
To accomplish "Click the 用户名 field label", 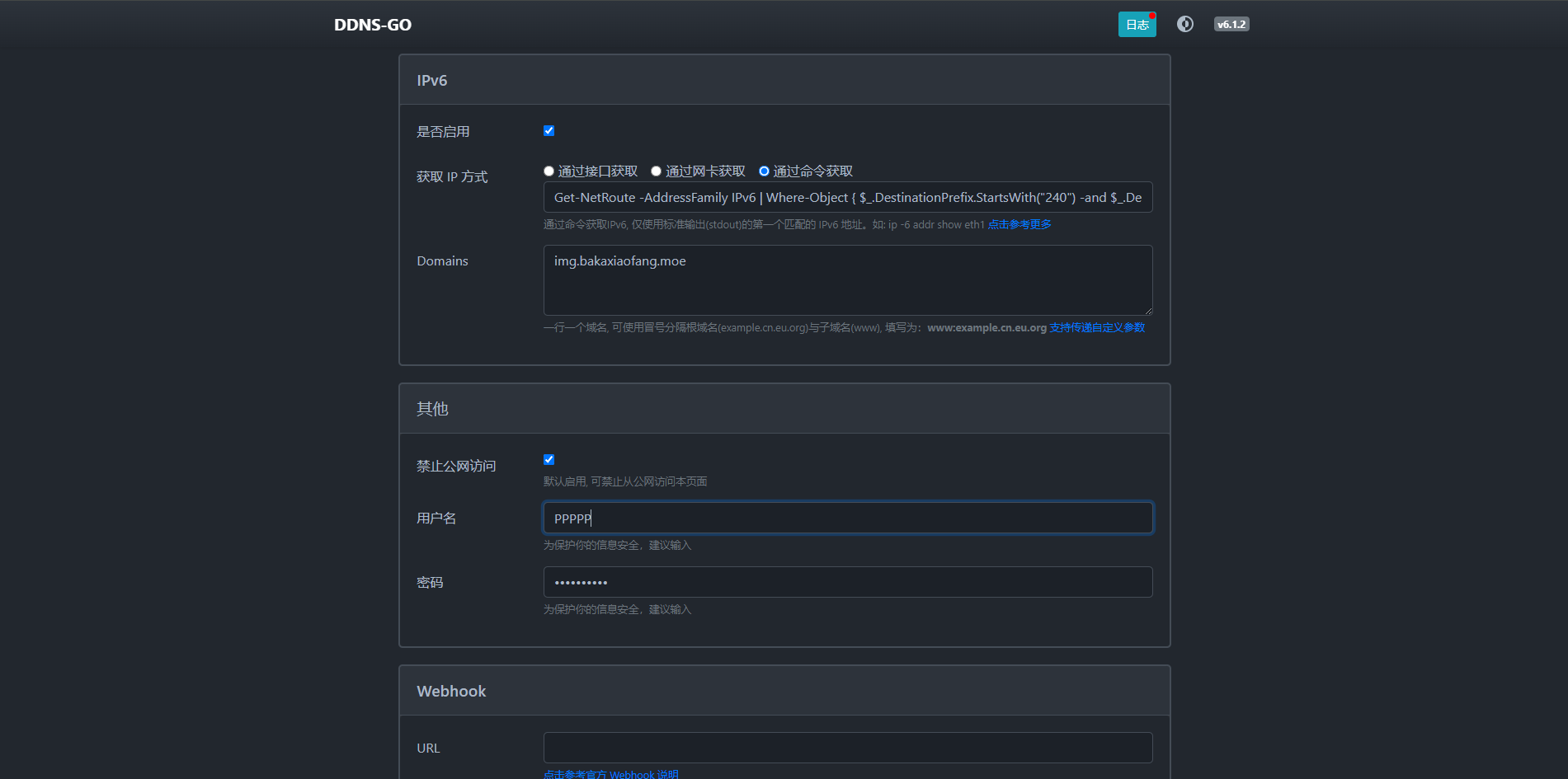I will point(436,519).
